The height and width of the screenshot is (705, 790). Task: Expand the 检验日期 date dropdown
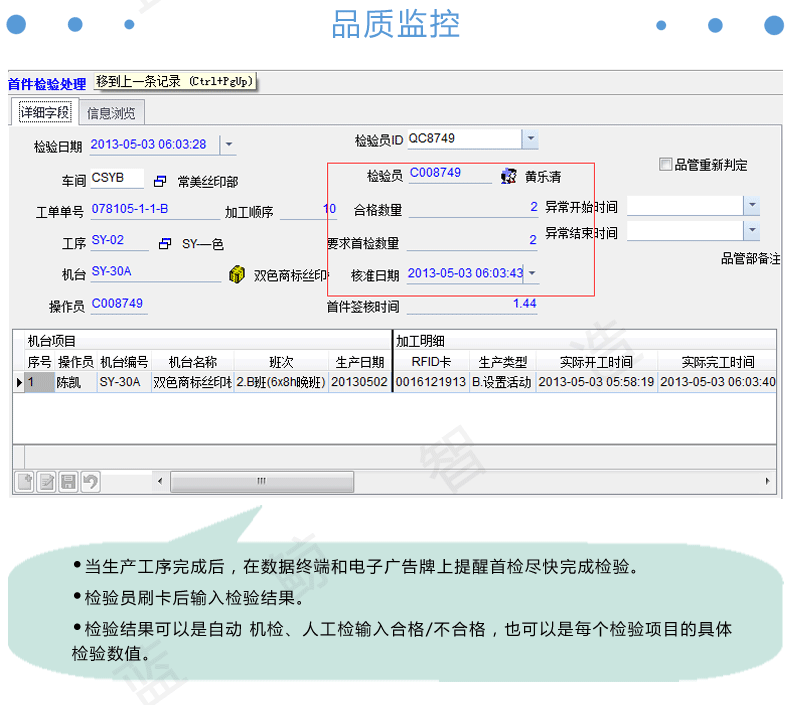[229, 145]
